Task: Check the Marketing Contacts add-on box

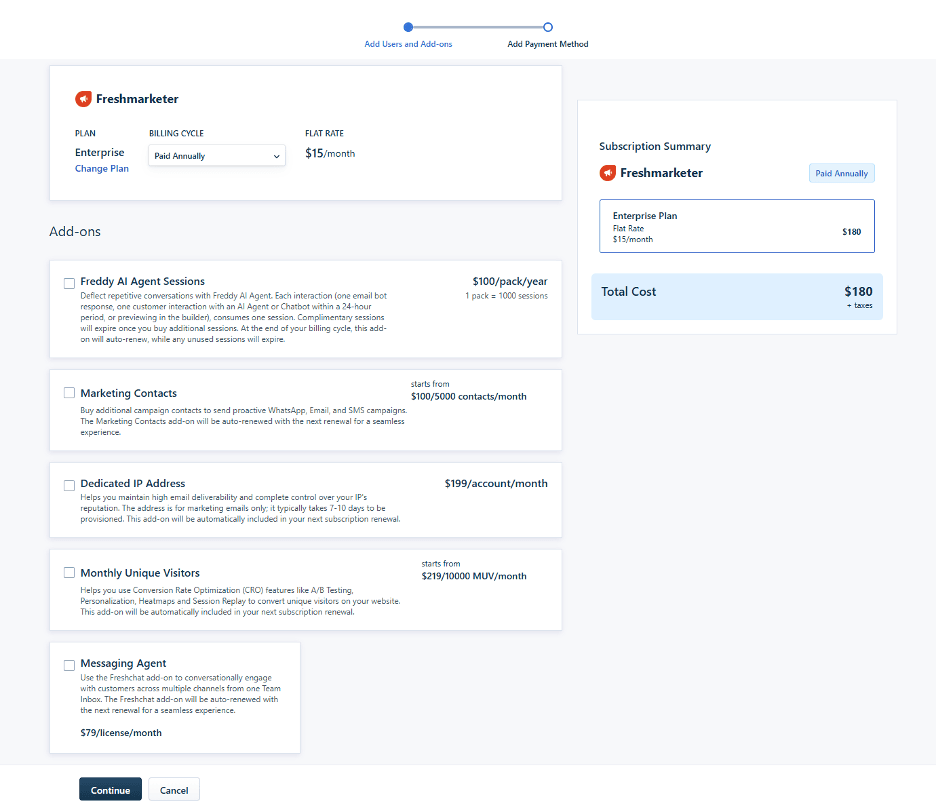Action: pos(70,393)
